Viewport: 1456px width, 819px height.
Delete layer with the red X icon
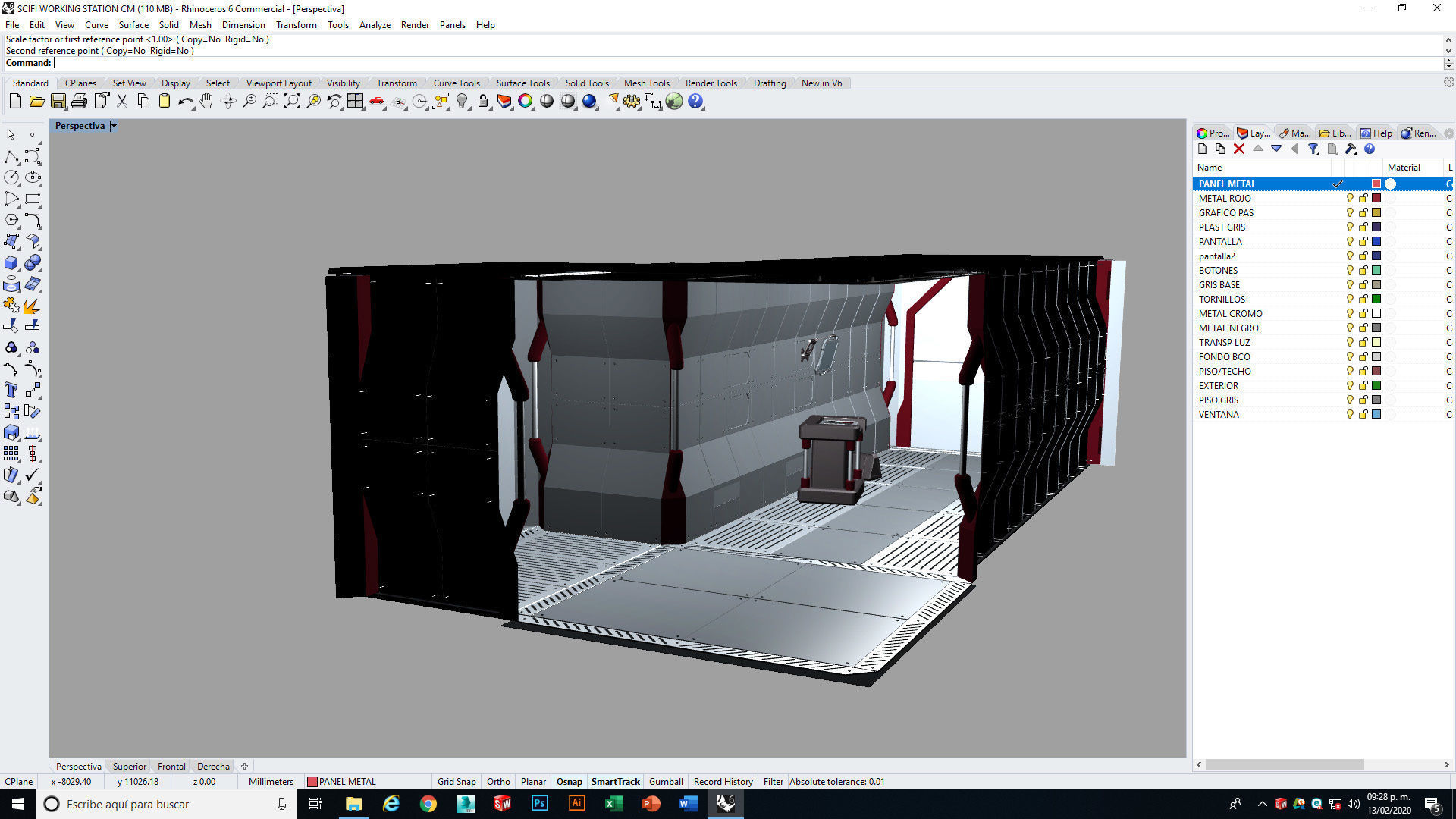click(x=1239, y=149)
